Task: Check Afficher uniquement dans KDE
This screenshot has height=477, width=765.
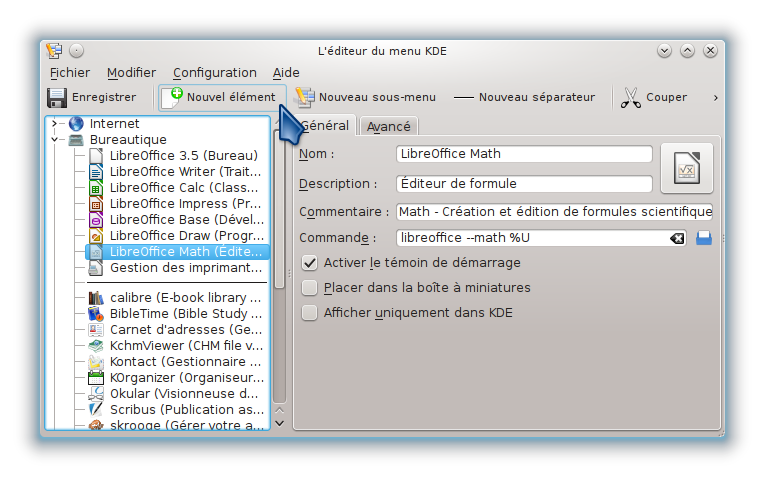Action: point(309,313)
